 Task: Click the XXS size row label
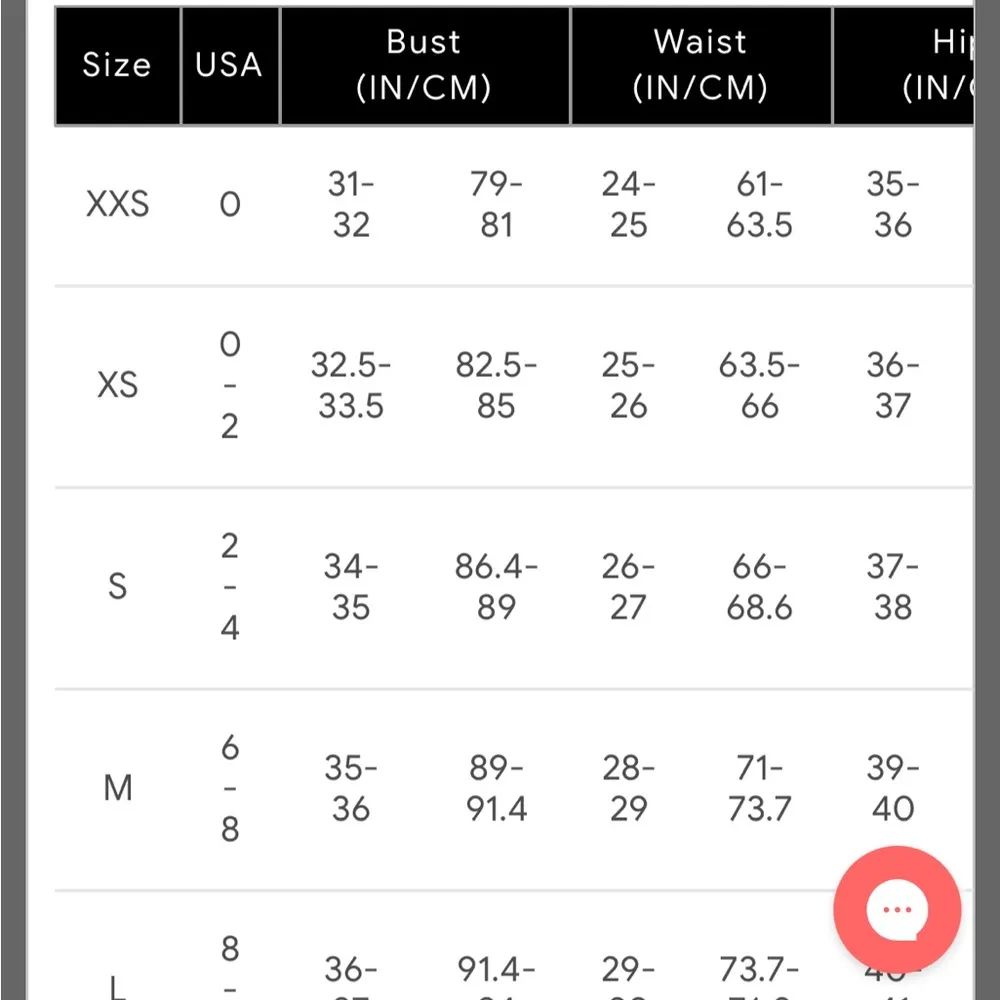(117, 204)
